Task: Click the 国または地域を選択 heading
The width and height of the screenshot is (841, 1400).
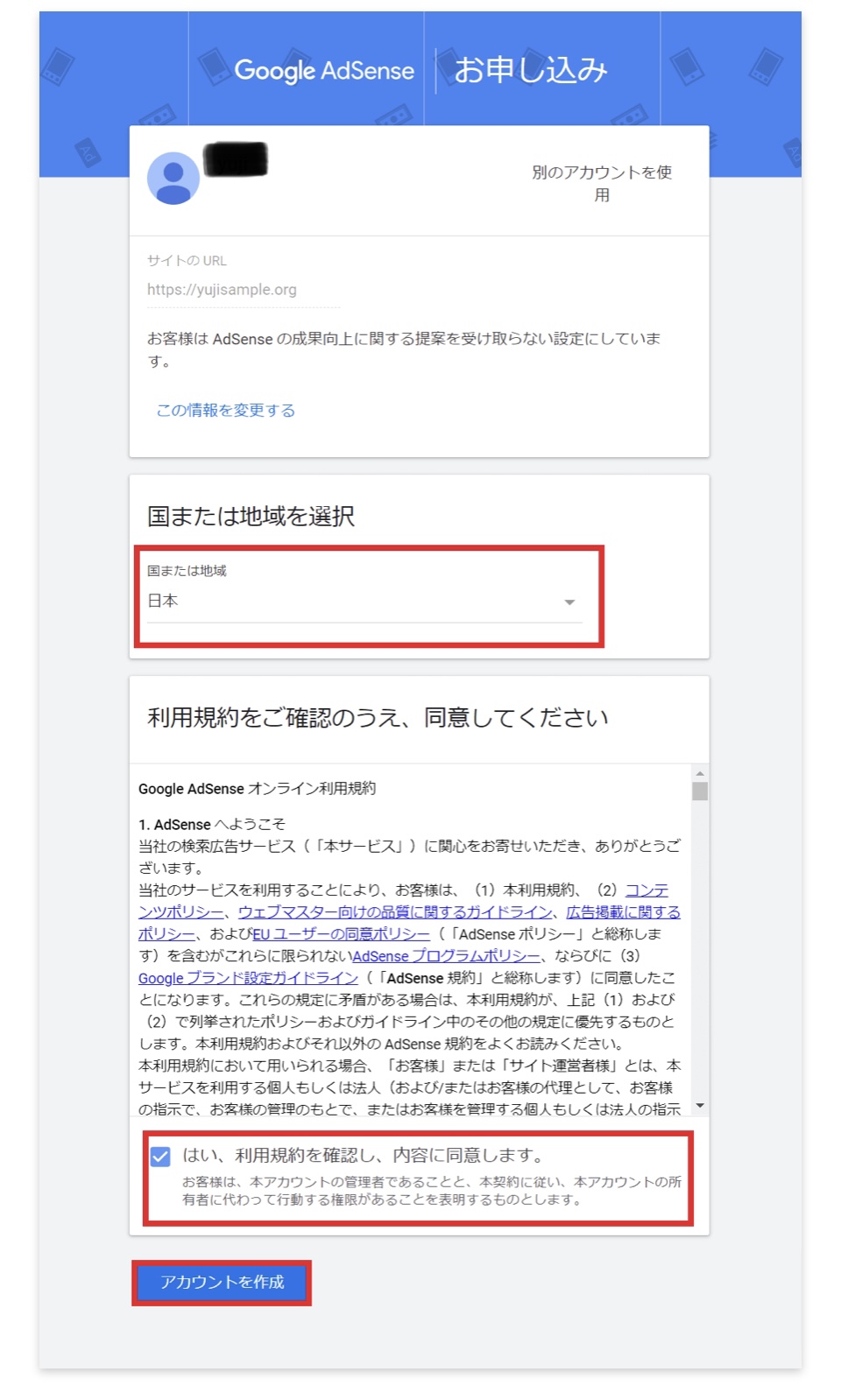Action: click(x=251, y=517)
